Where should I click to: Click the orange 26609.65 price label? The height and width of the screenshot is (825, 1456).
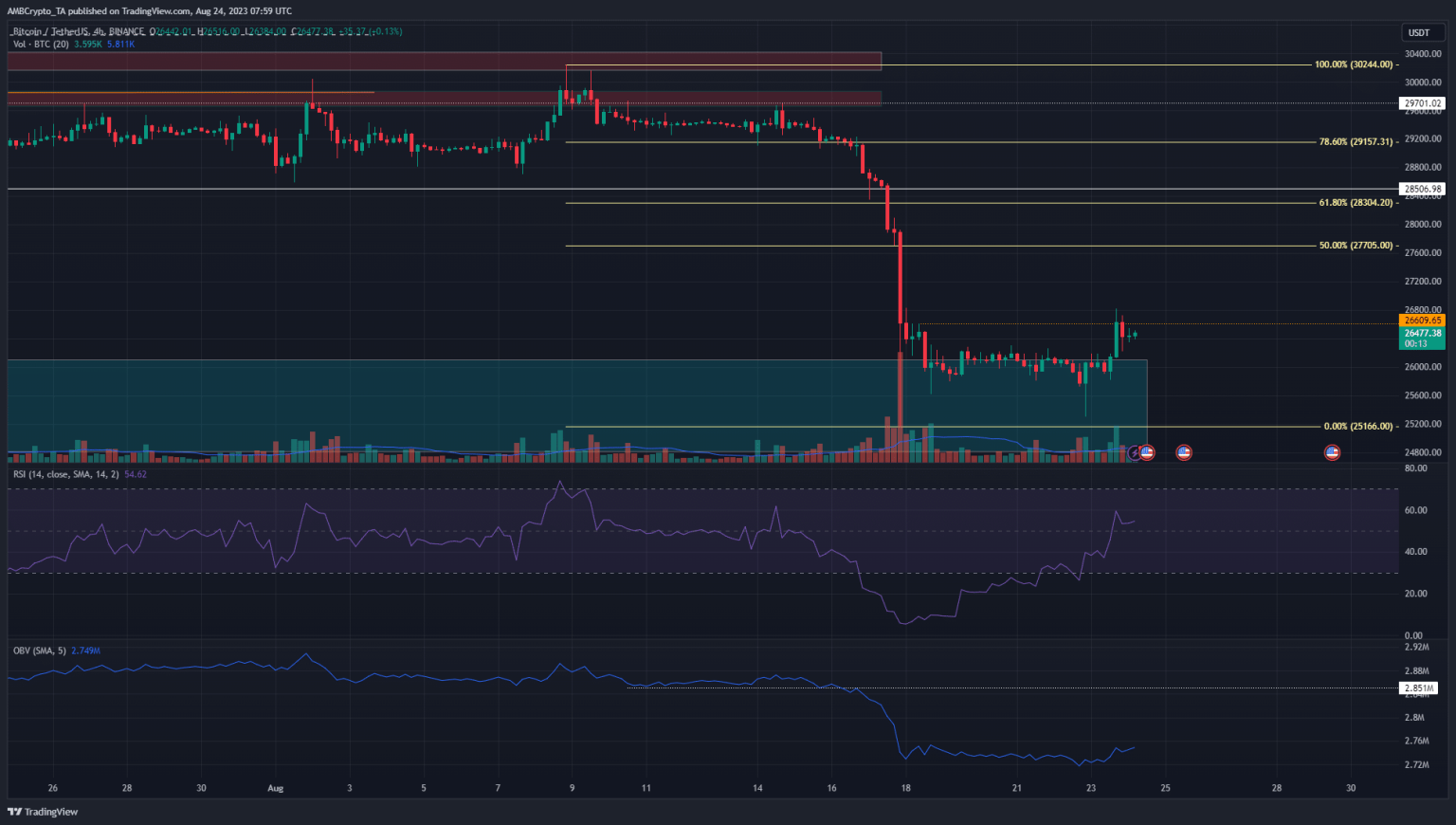1422,321
